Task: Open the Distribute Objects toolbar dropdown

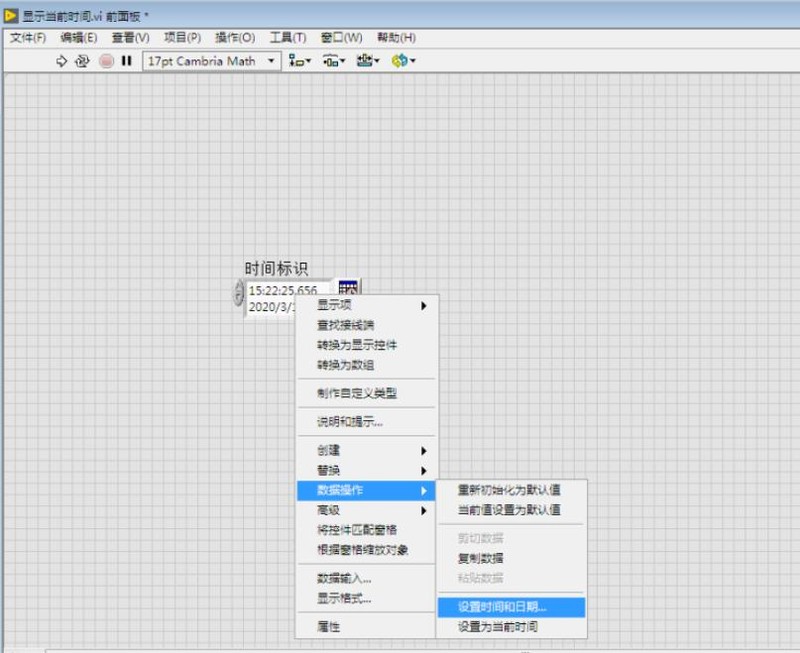Action: click(334, 61)
